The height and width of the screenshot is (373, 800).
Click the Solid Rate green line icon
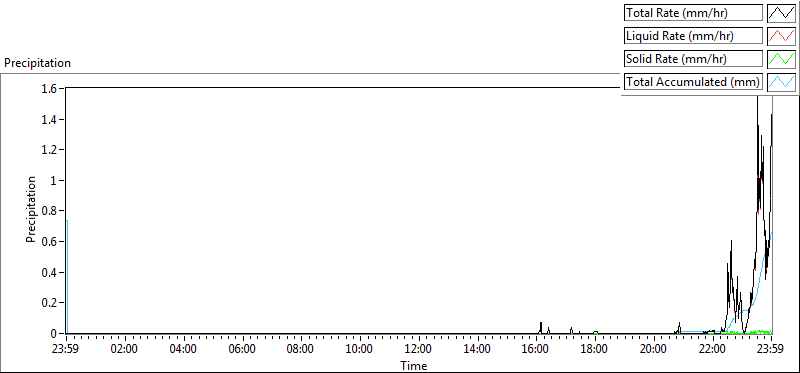click(x=781, y=59)
